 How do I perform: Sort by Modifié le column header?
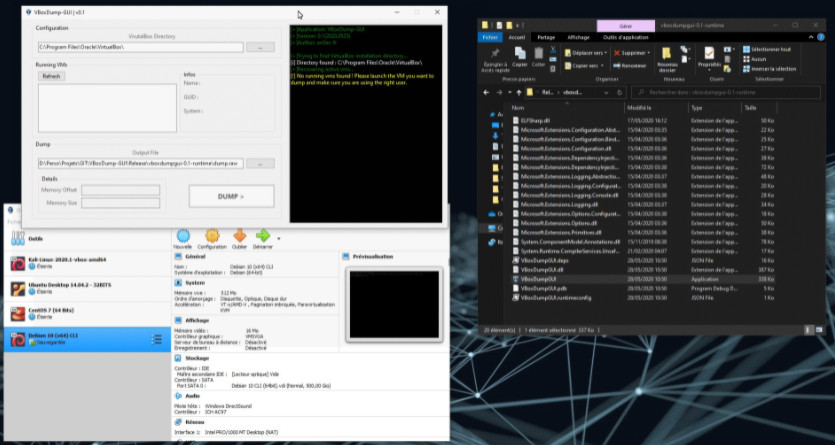[x=656, y=108]
